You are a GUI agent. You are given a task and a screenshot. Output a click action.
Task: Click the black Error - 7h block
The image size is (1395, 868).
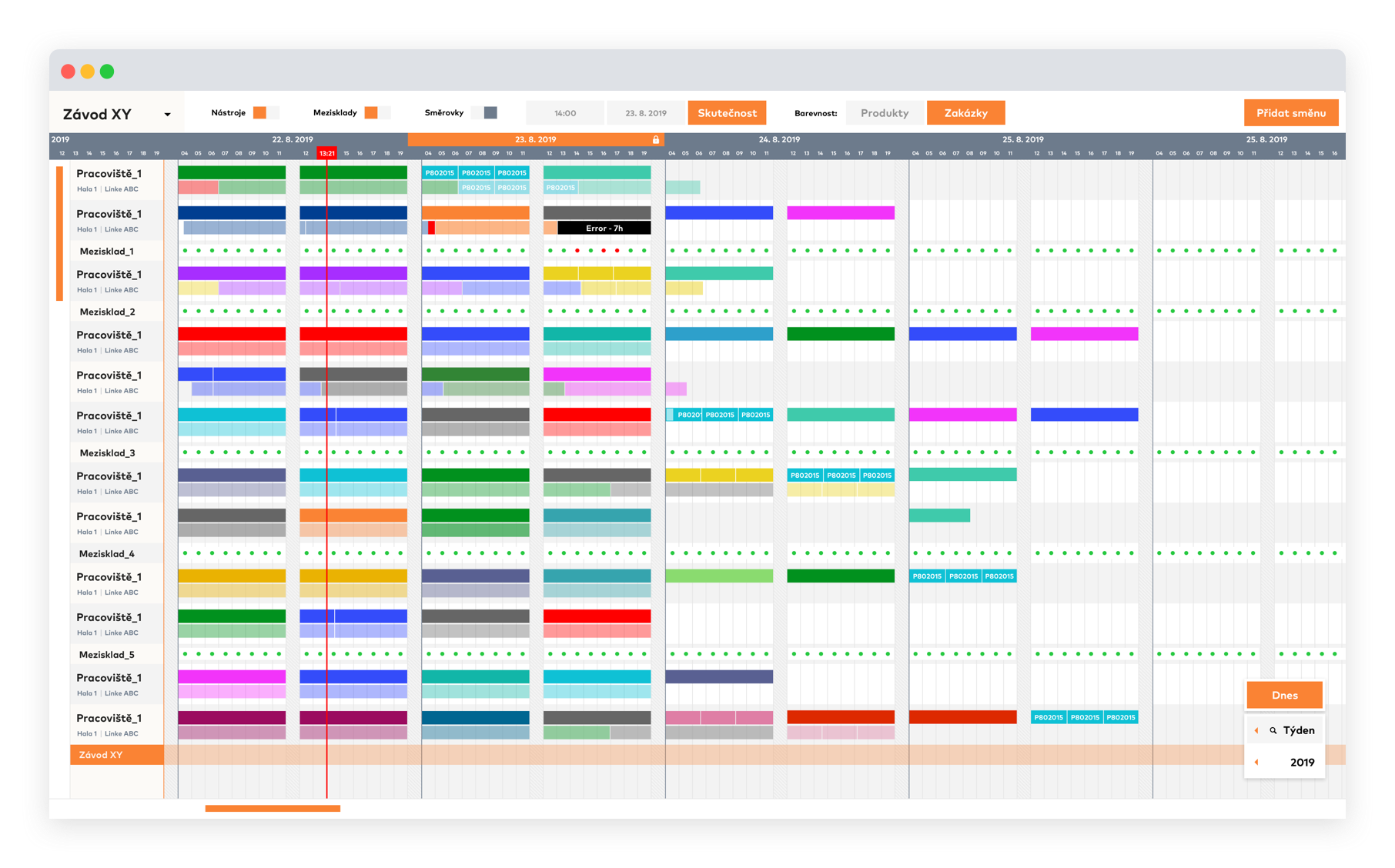coord(604,229)
